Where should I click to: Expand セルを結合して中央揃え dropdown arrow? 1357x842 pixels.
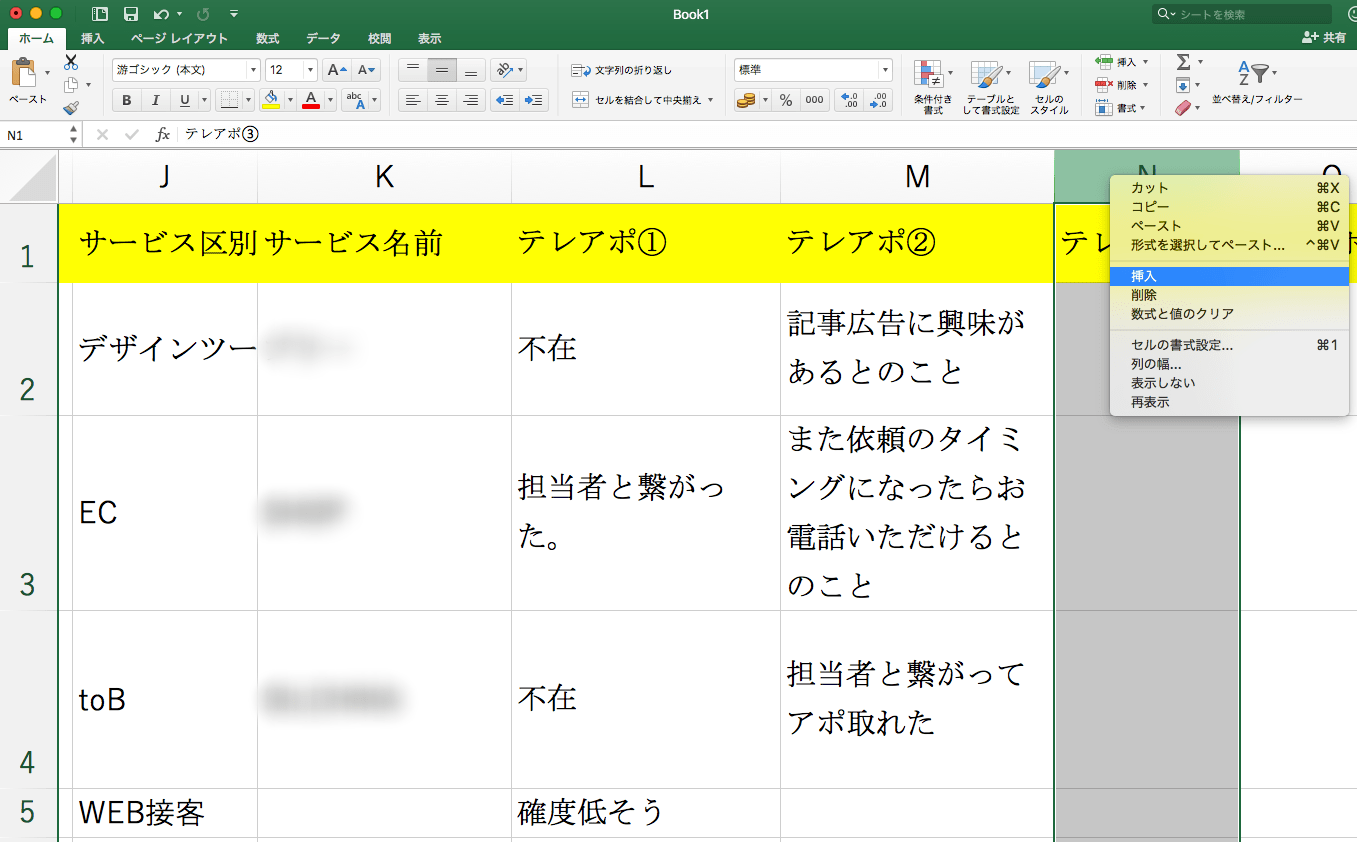(711, 100)
